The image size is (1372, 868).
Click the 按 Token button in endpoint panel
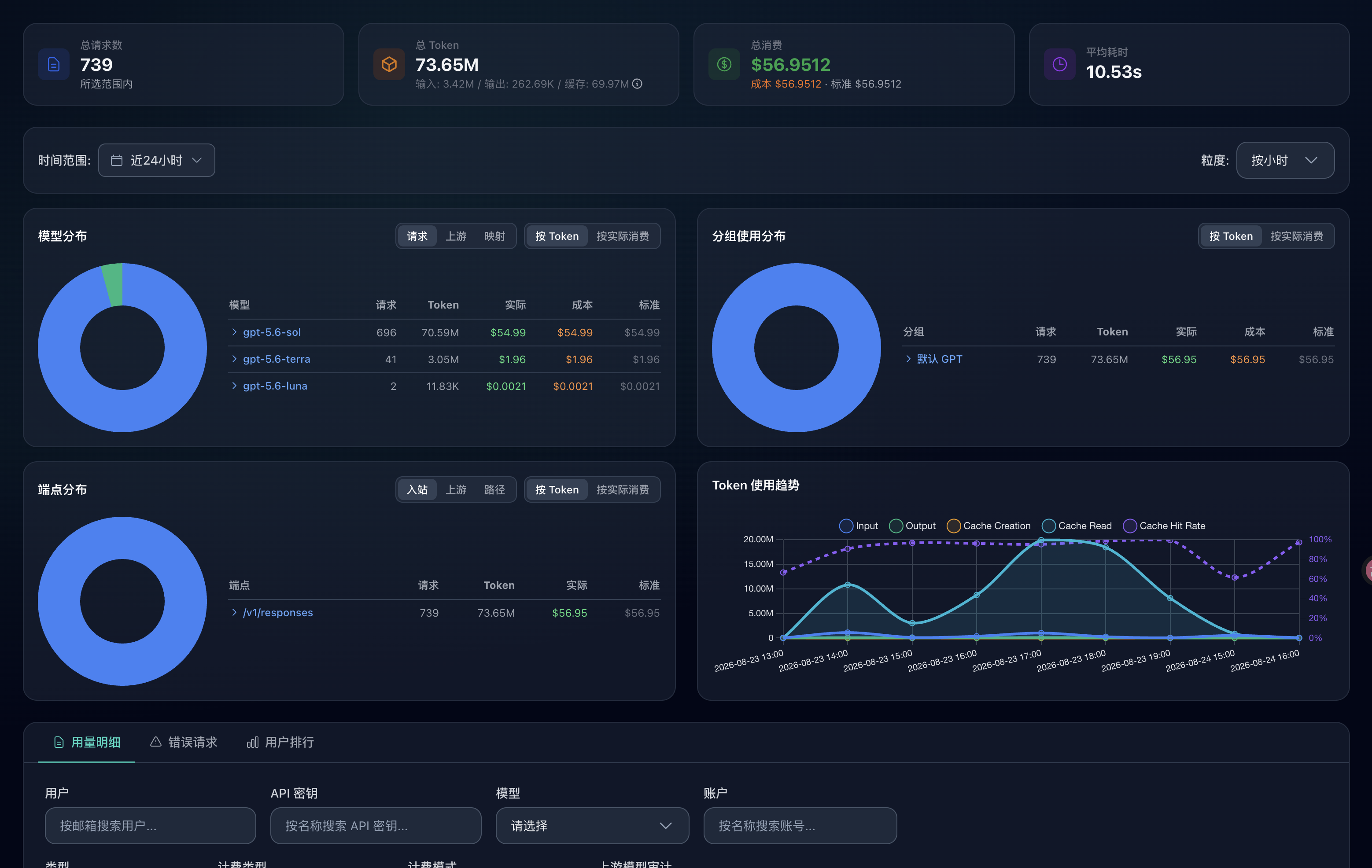pos(557,489)
